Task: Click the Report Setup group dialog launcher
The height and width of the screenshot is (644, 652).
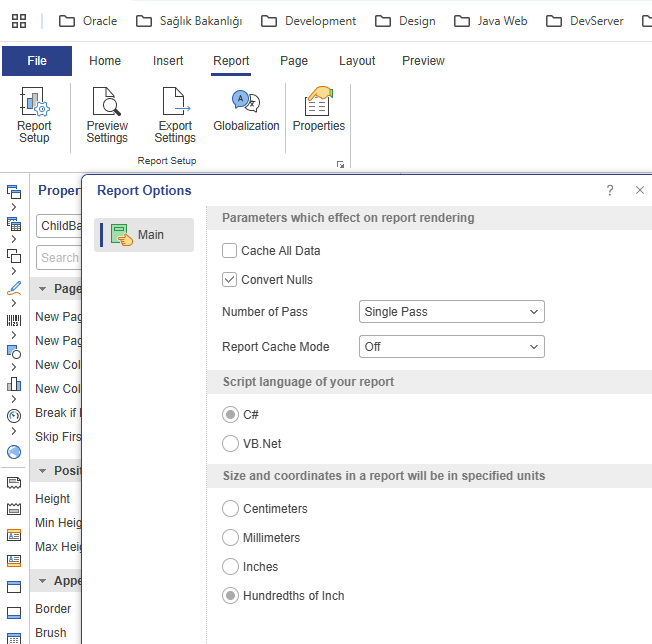Action: pos(341,164)
